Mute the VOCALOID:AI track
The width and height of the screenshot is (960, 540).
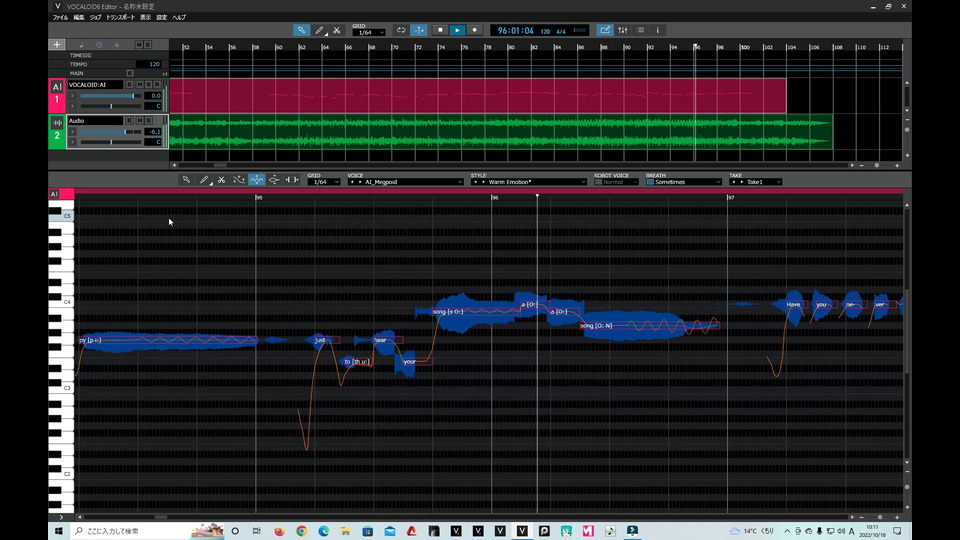click(x=138, y=85)
